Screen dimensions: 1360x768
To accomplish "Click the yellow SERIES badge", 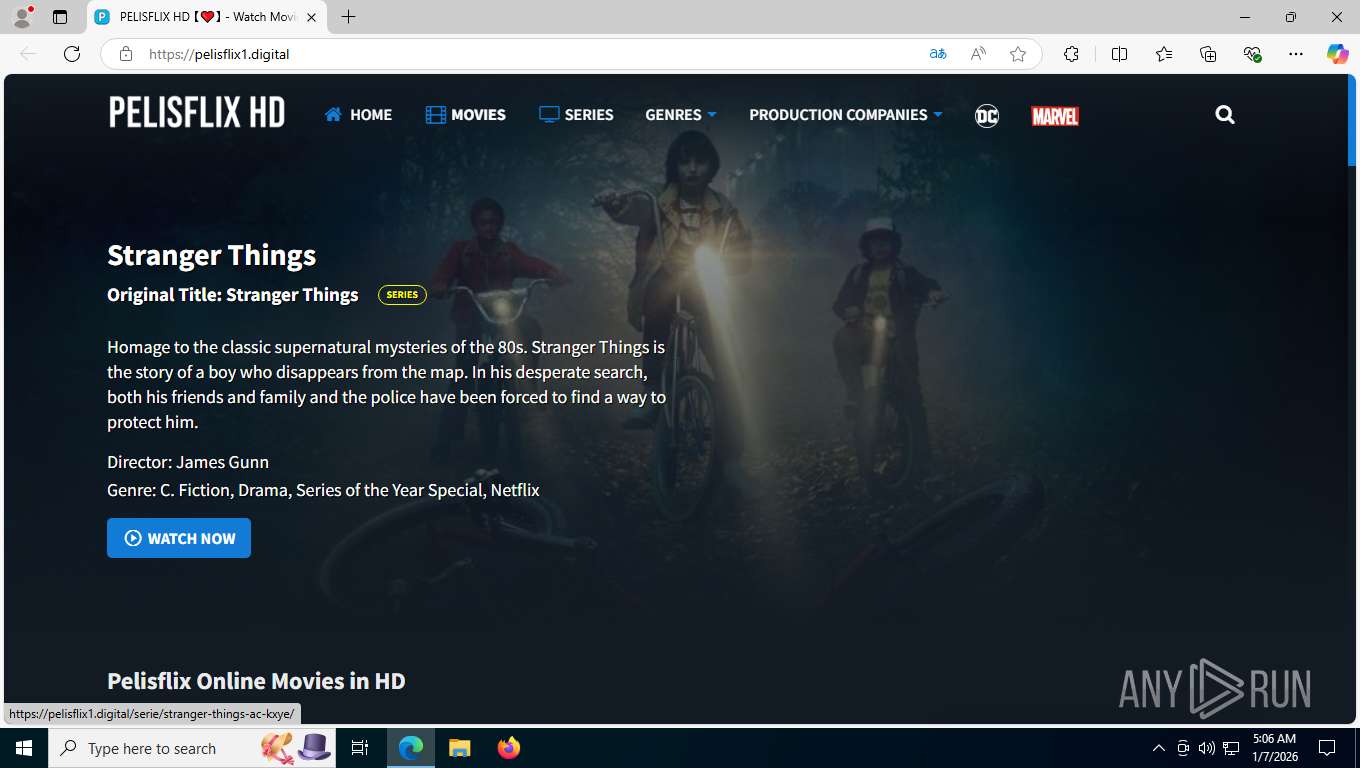I will [x=402, y=295].
